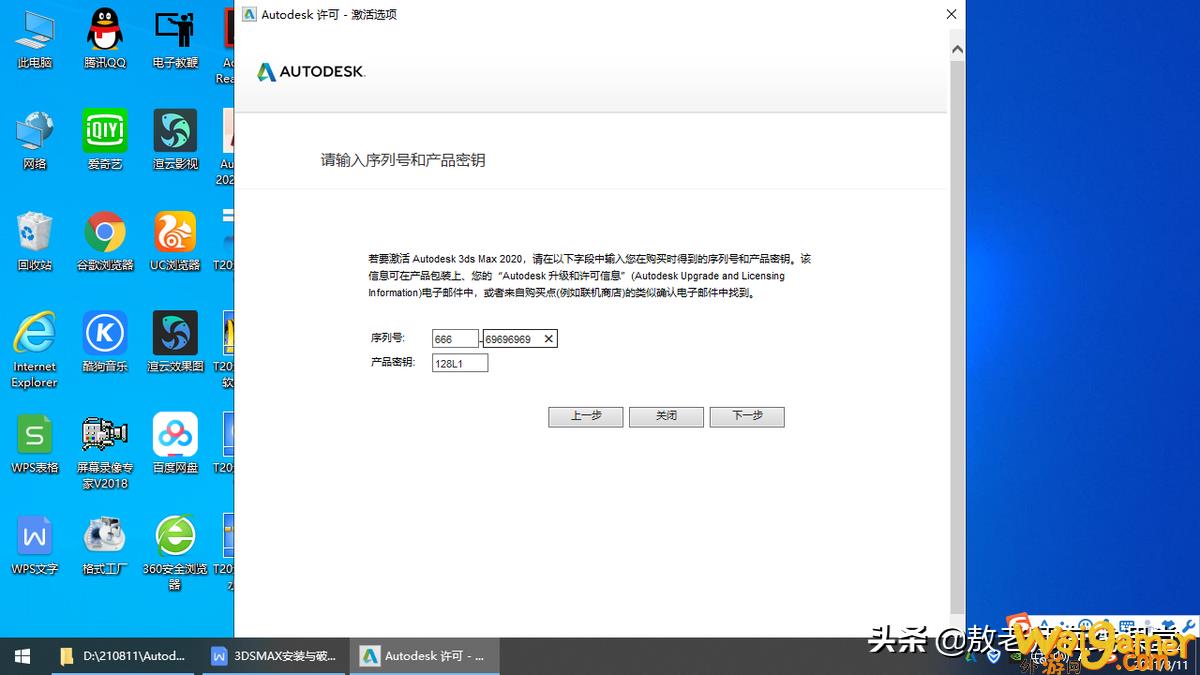
Task: Open the 电子教鞭 desktop icon
Action: point(175,38)
